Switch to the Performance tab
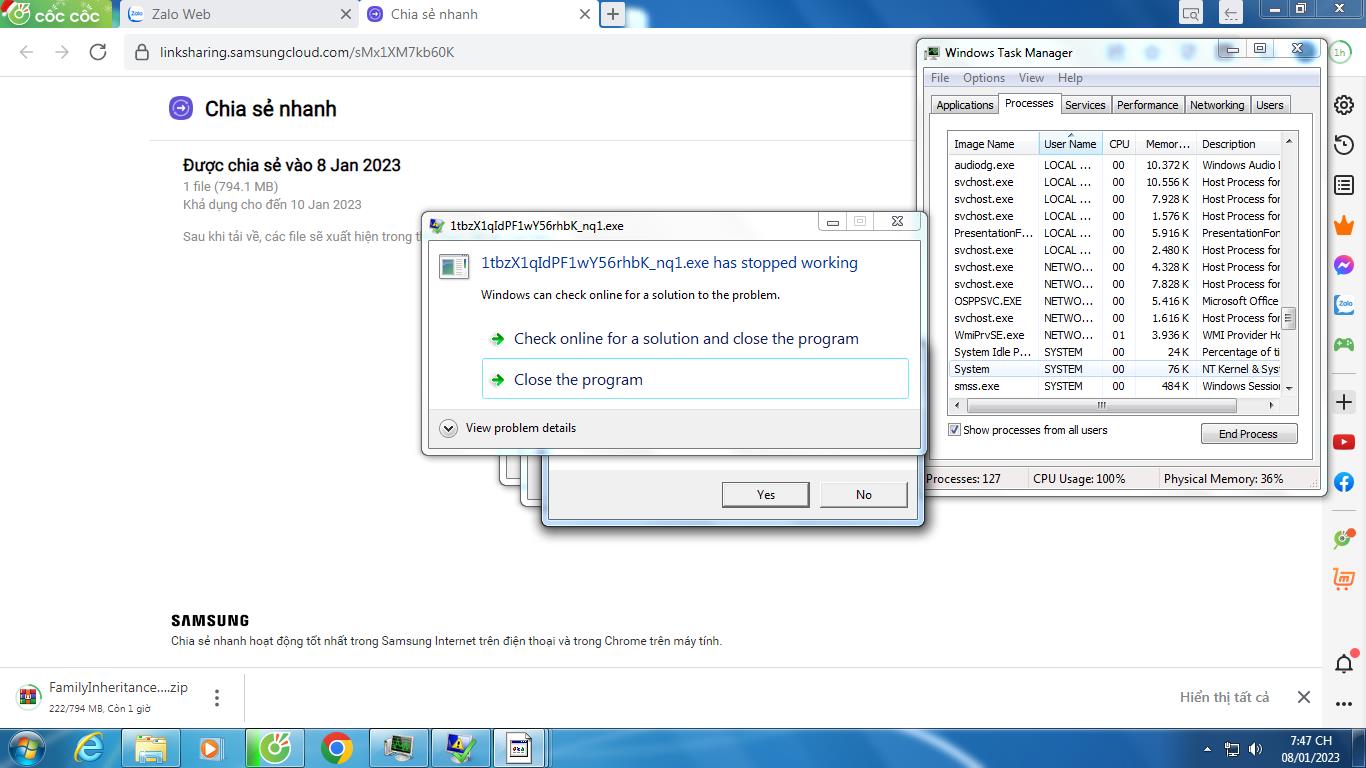This screenshot has width=1366, height=768. (1147, 105)
